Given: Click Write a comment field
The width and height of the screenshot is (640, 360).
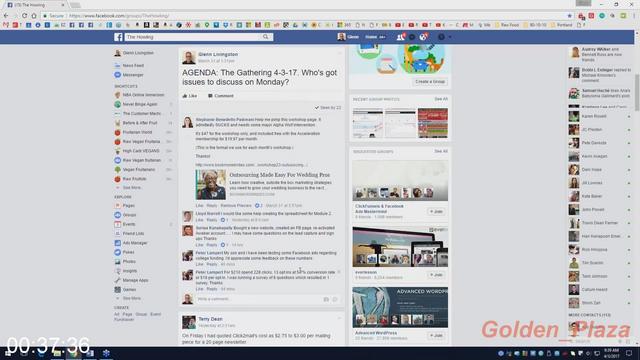Looking at the screenshot, I should [258, 299].
